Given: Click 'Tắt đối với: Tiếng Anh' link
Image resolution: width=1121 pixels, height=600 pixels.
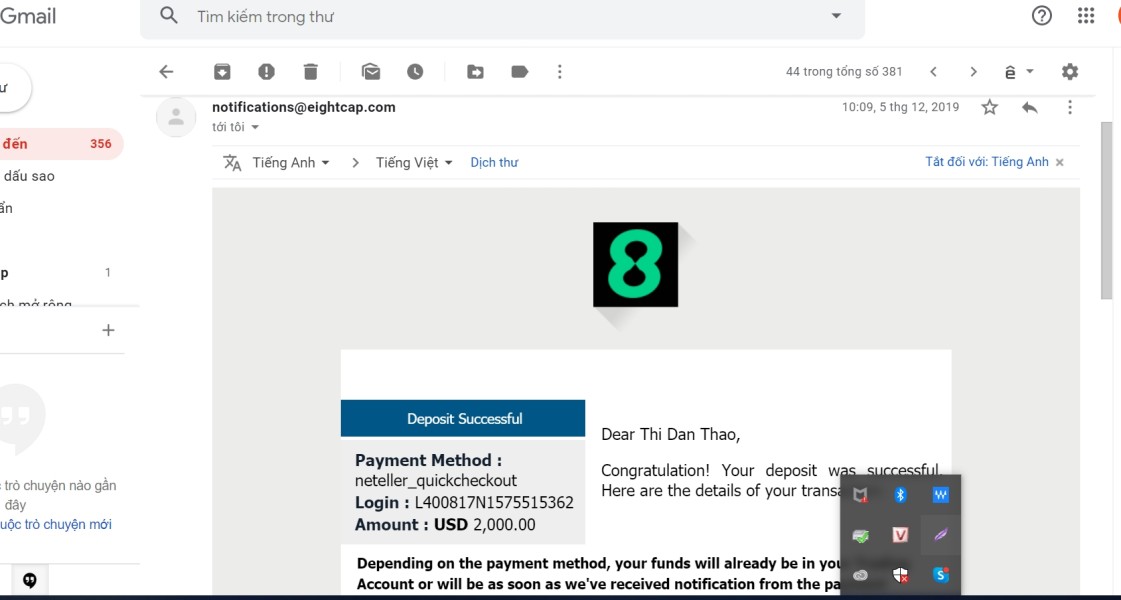Looking at the screenshot, I should 987,162.
